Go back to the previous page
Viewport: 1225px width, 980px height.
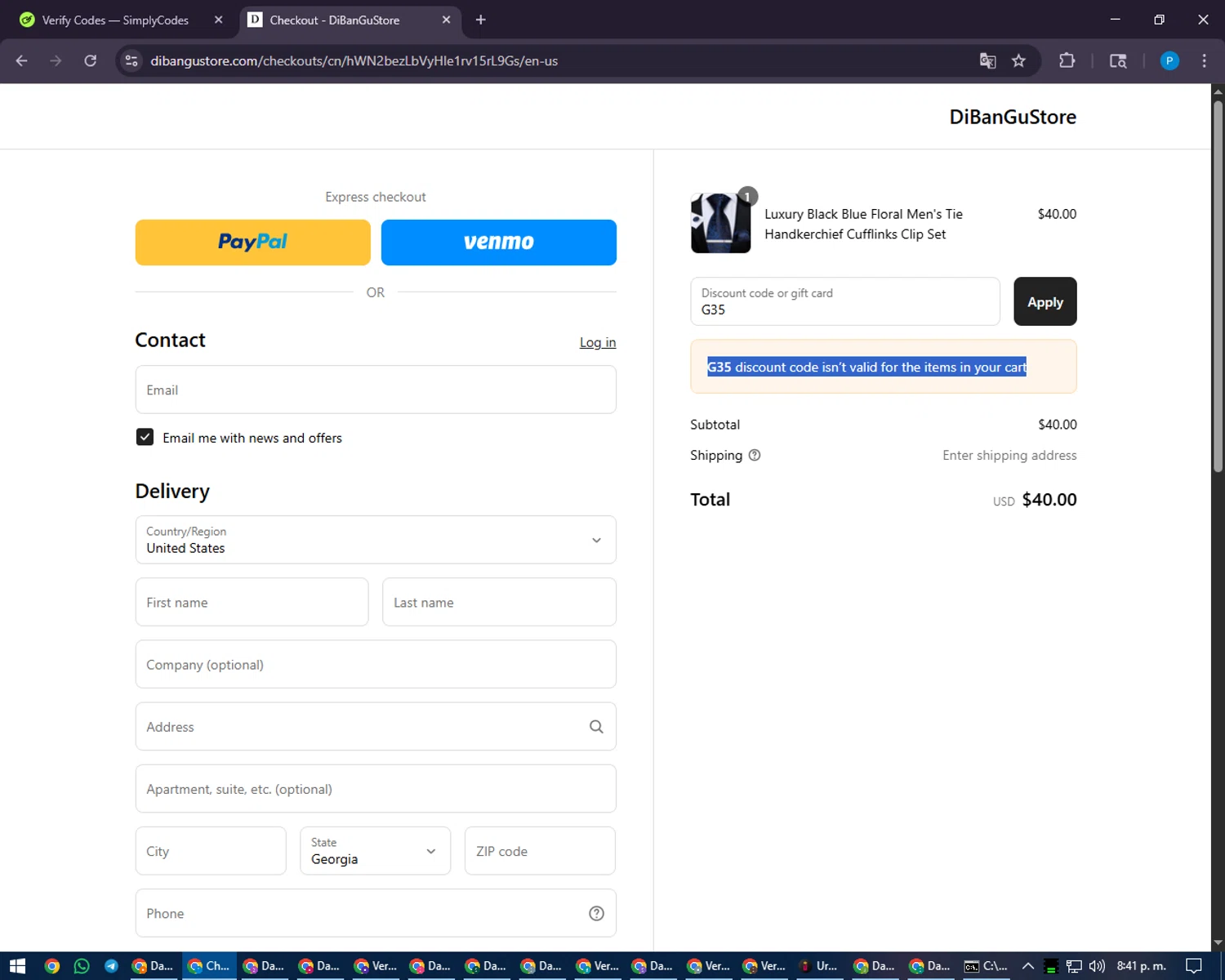coord(22,60)
